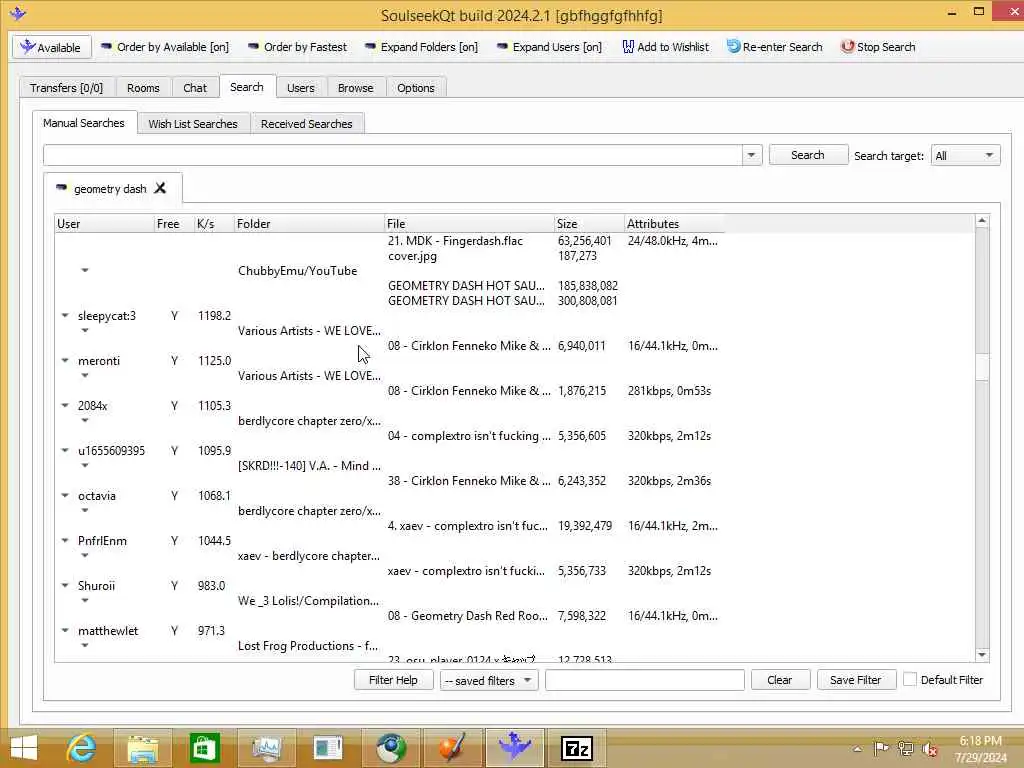Click the results scrollbar down arrow
The image size is (1024, 768).
[x=982, y=654]
